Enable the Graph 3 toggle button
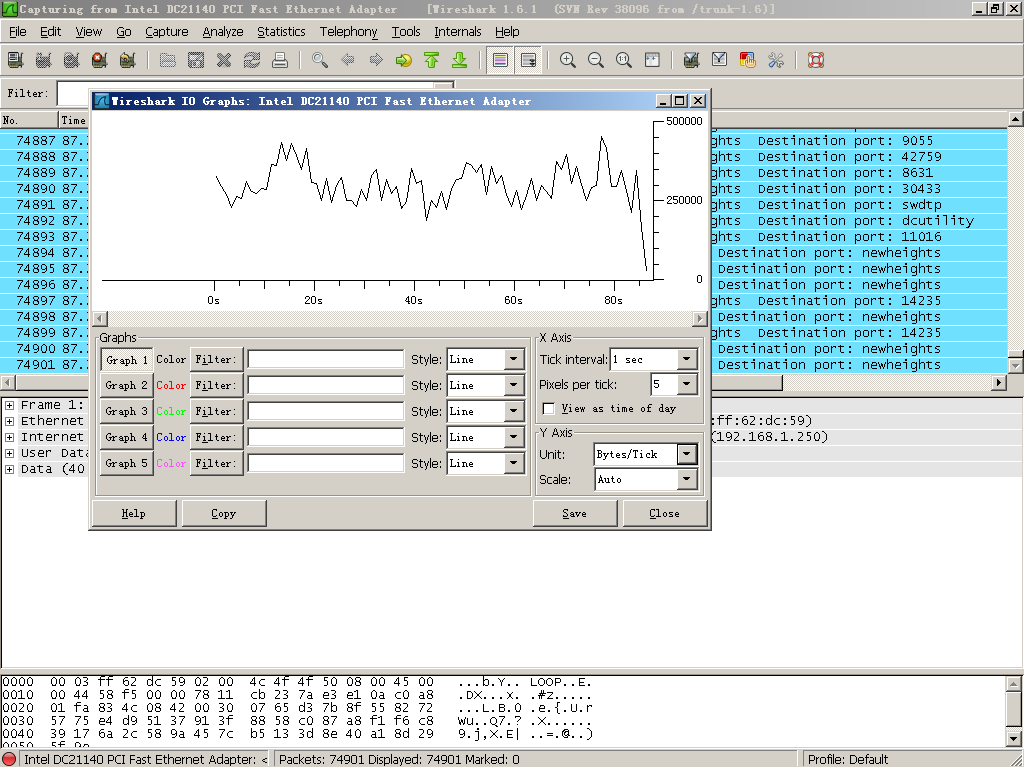The height and width of the screenshot is (768, 1024). coord(127,411)
